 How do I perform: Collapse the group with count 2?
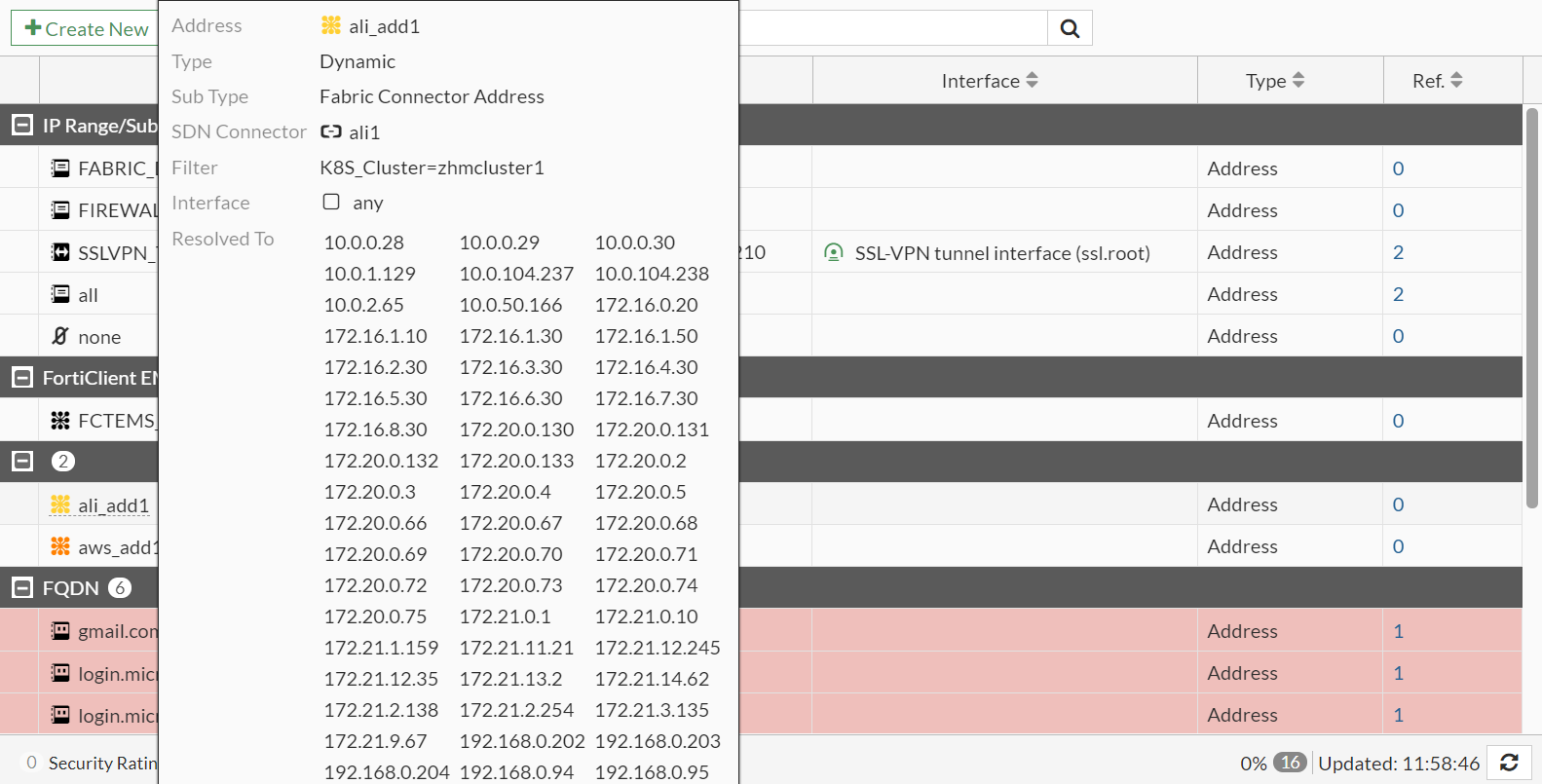21,462
